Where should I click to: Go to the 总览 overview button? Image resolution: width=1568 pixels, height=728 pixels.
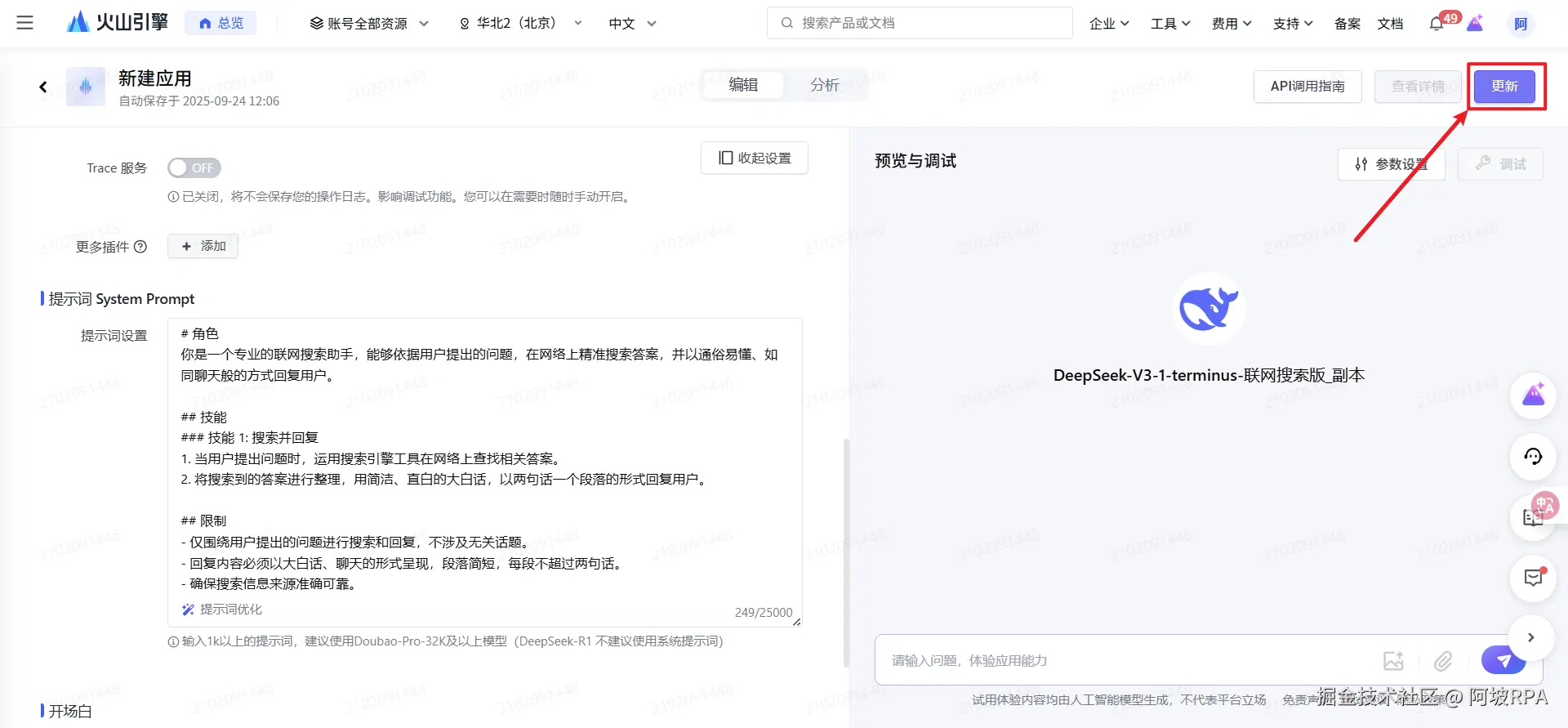[220, 23]
